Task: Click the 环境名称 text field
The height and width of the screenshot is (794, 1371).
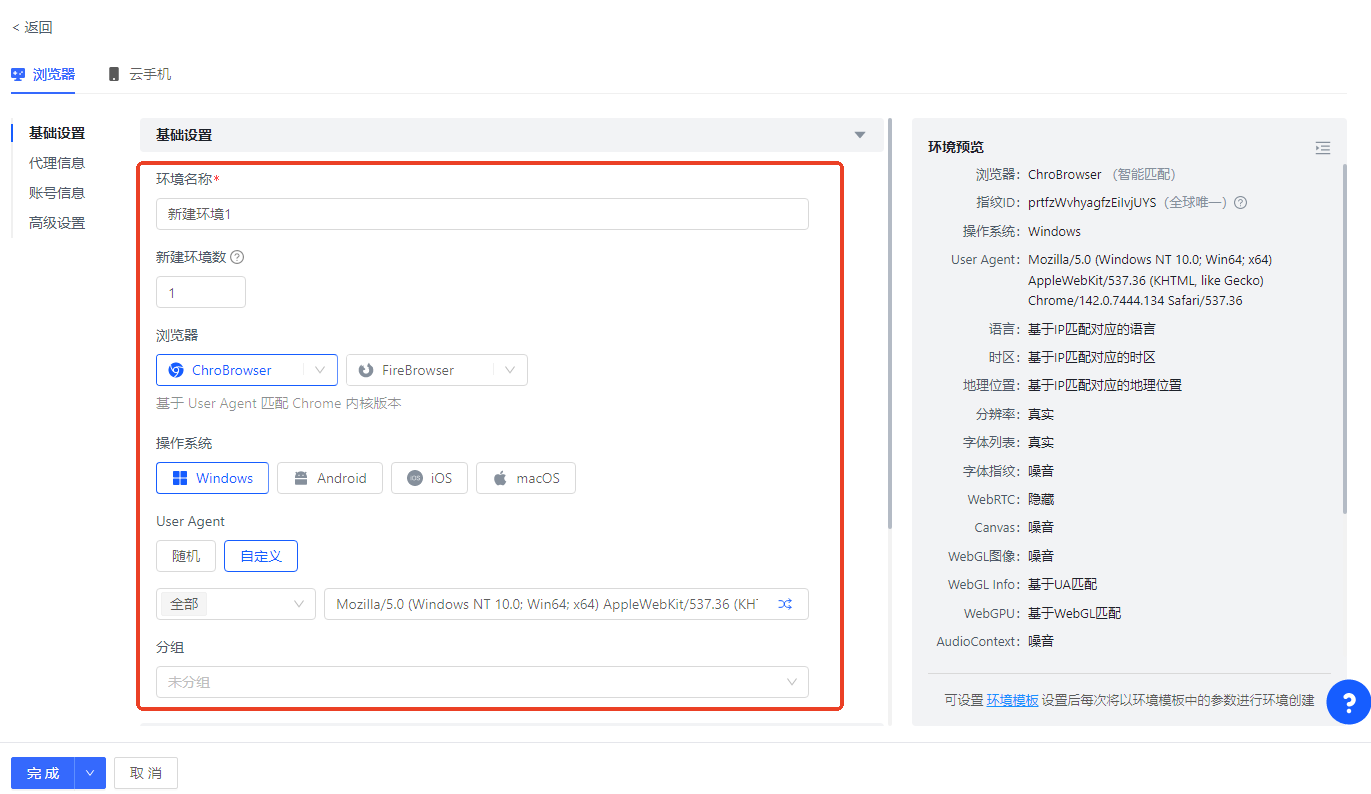Action: coord(482,214)
